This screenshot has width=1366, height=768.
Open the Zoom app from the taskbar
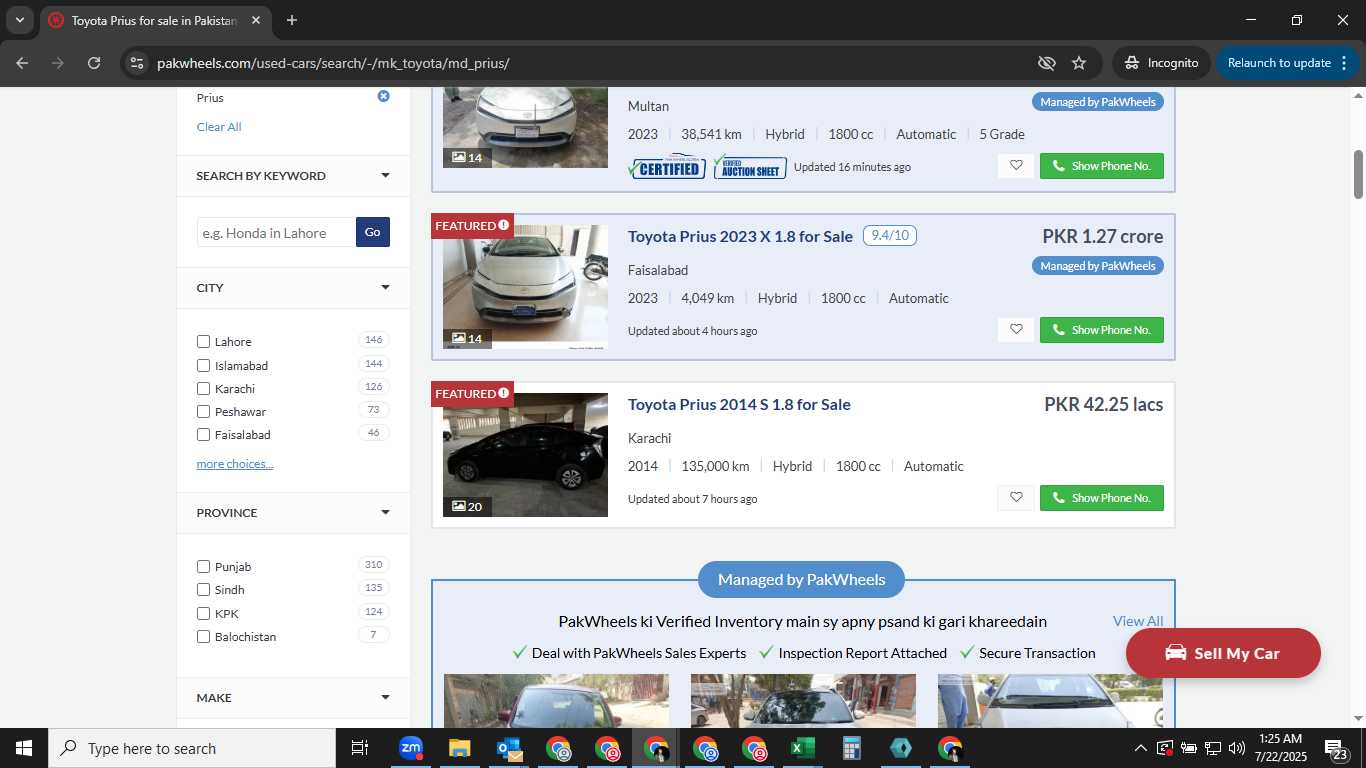tap(410, 748)
